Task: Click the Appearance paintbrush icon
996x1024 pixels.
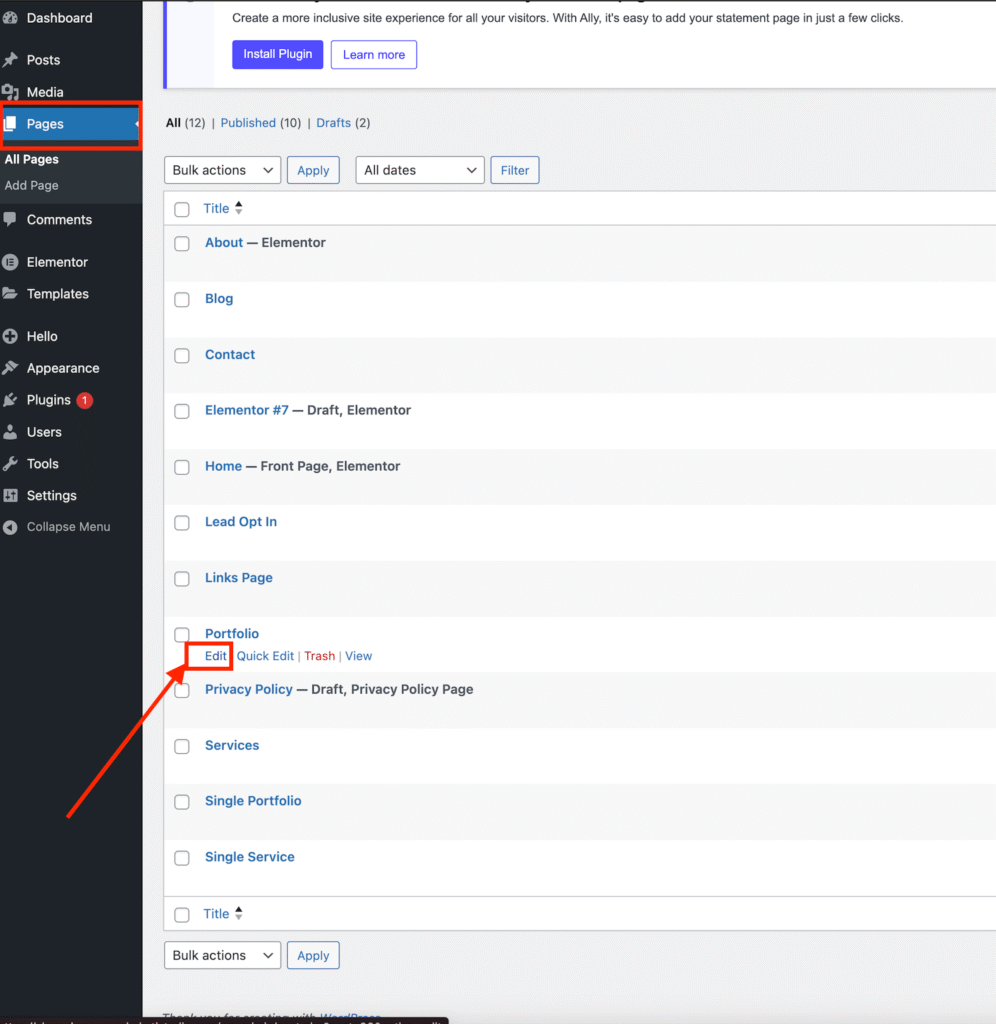Action: click(x=10, y=368)
